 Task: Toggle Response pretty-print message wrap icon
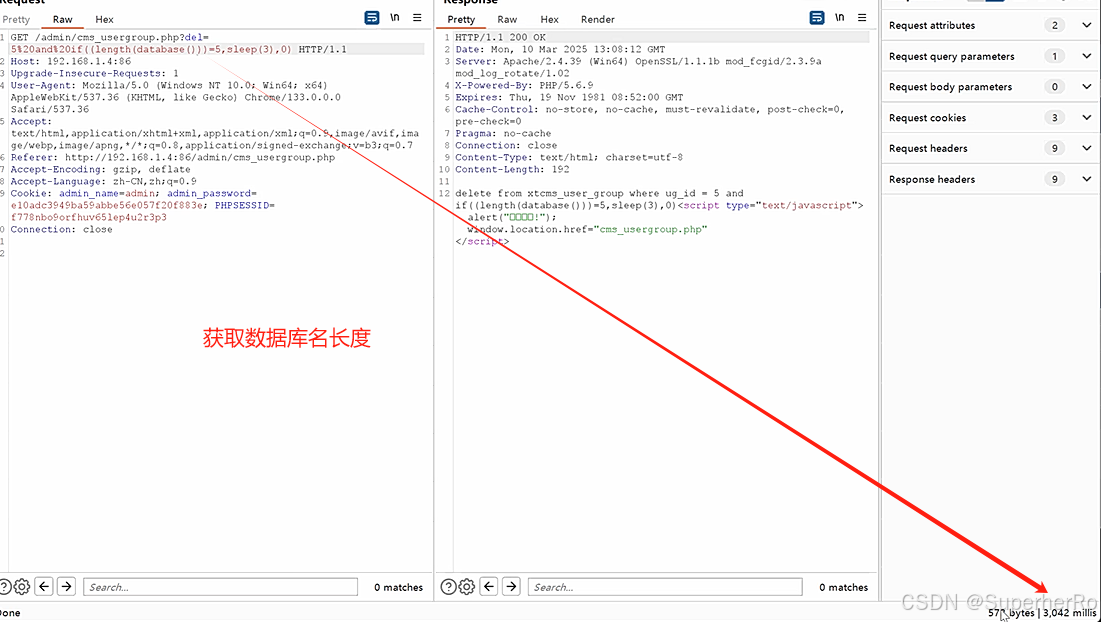pos(817,18)
